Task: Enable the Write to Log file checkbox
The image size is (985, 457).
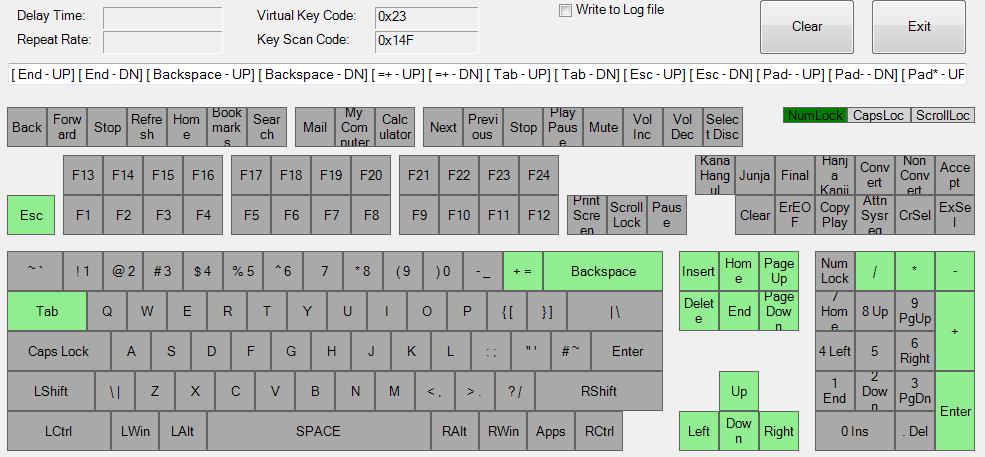Action: tap(565, 10)
